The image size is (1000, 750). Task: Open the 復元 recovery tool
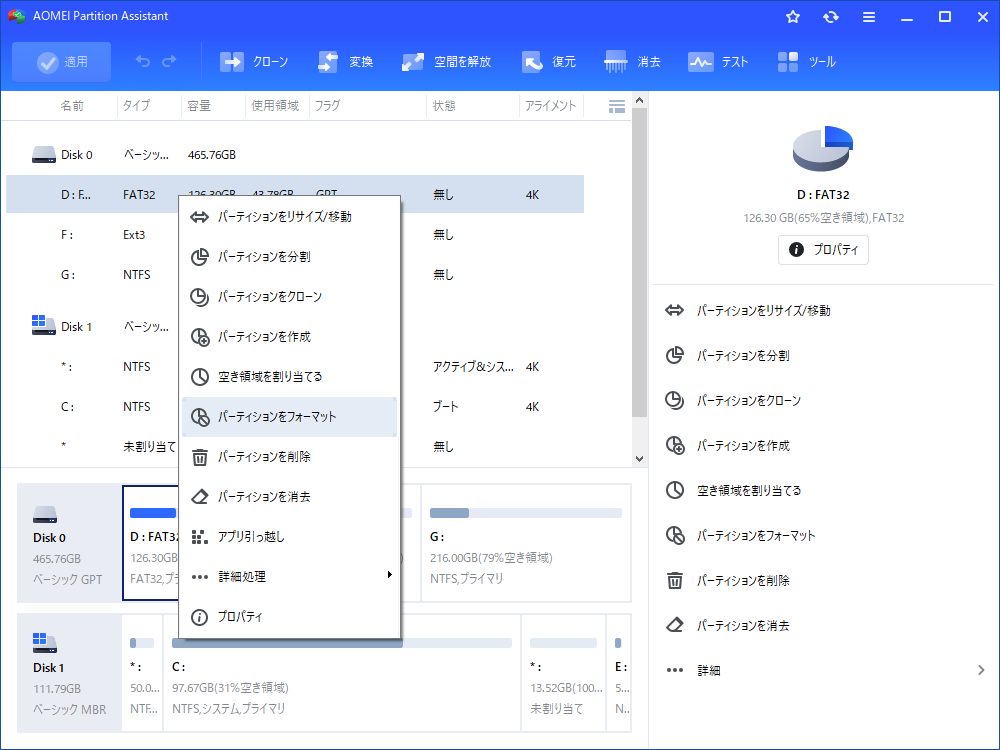(x=548, y=62)
